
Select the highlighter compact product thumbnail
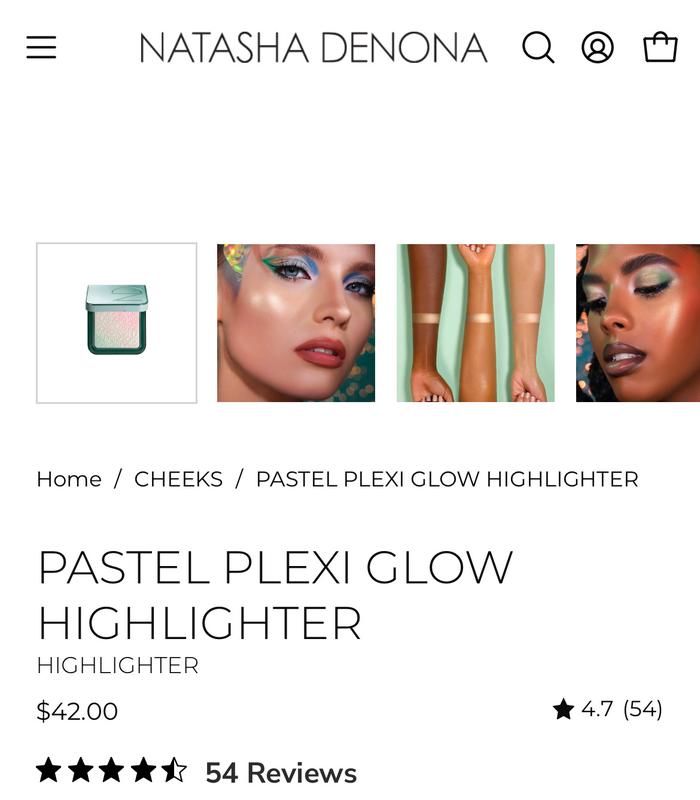click(x=117, y=323)
